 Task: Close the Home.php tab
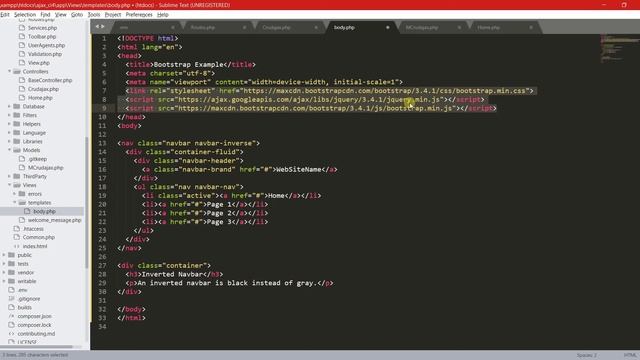coord(531,27)
